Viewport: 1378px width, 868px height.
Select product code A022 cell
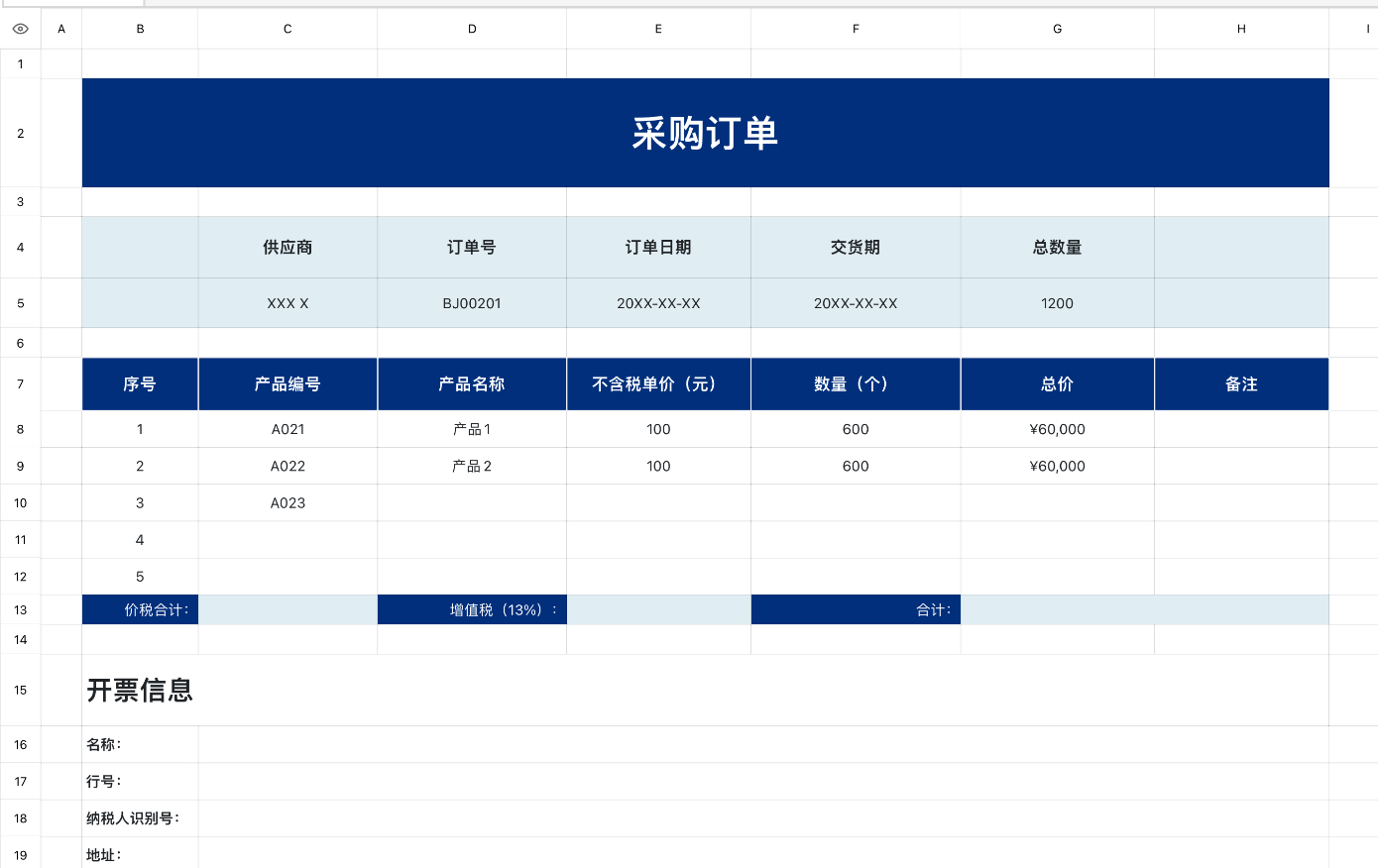click(287, 466)
